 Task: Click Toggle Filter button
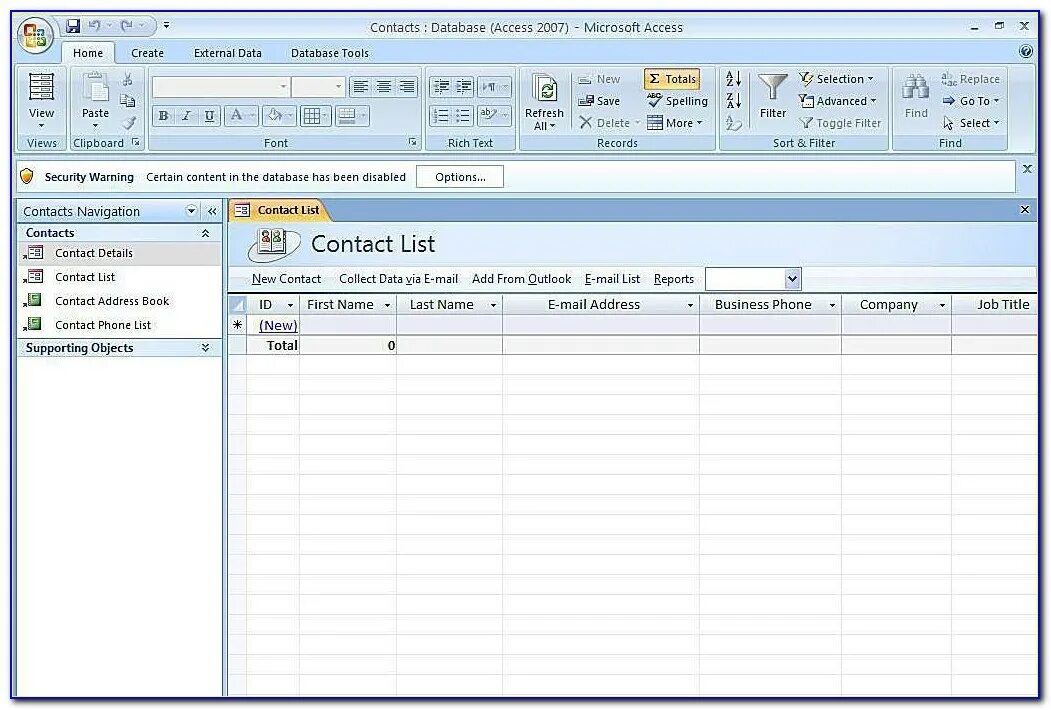840,123
